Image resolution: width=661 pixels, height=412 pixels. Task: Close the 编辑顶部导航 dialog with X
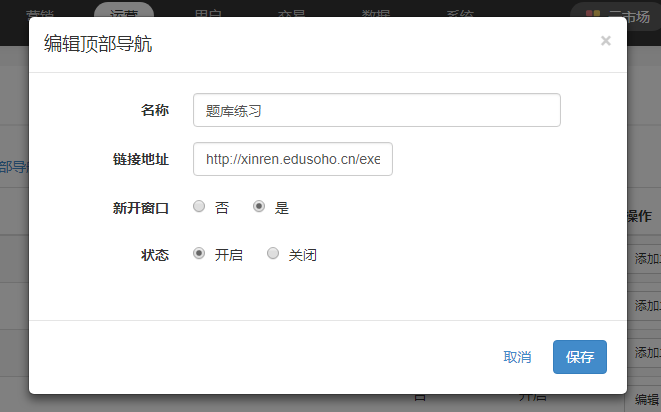[x=605, y=41]
